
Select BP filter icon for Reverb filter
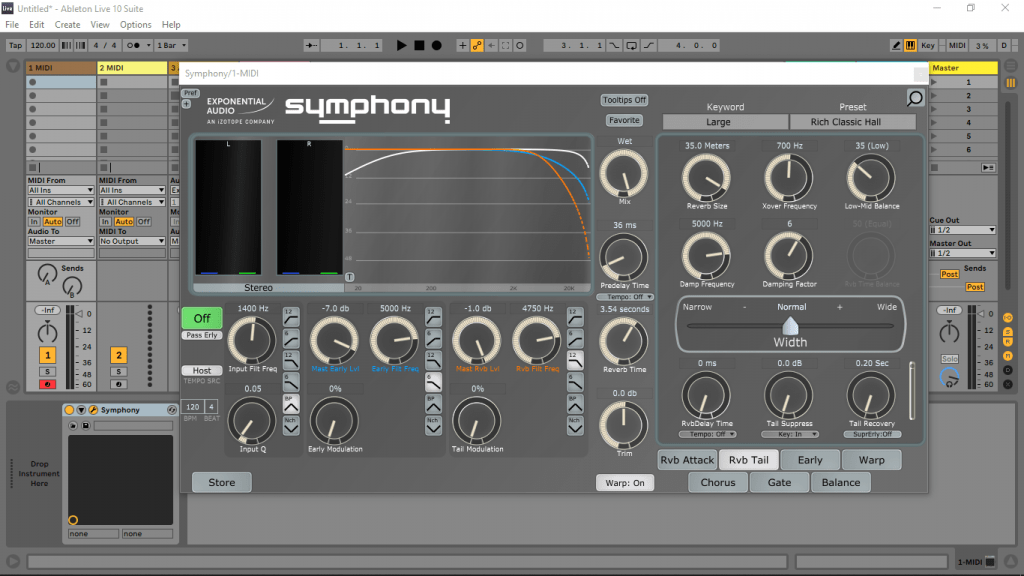[x=575, y=404]
